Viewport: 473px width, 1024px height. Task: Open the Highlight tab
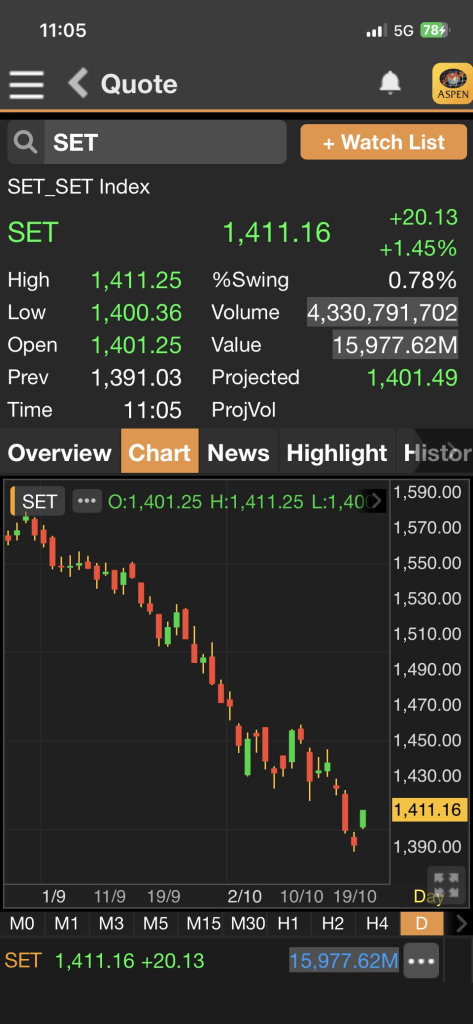[337, 453]
